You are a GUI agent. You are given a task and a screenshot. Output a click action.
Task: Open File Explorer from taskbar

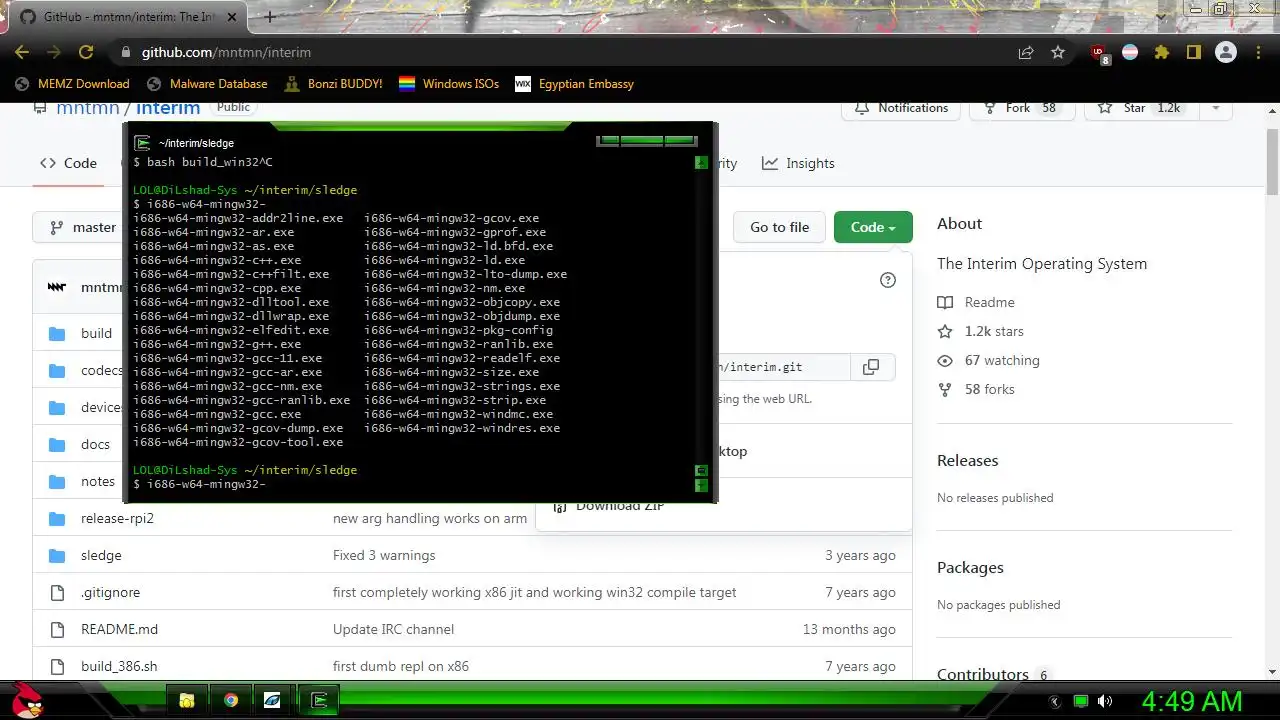pos(187,700)
